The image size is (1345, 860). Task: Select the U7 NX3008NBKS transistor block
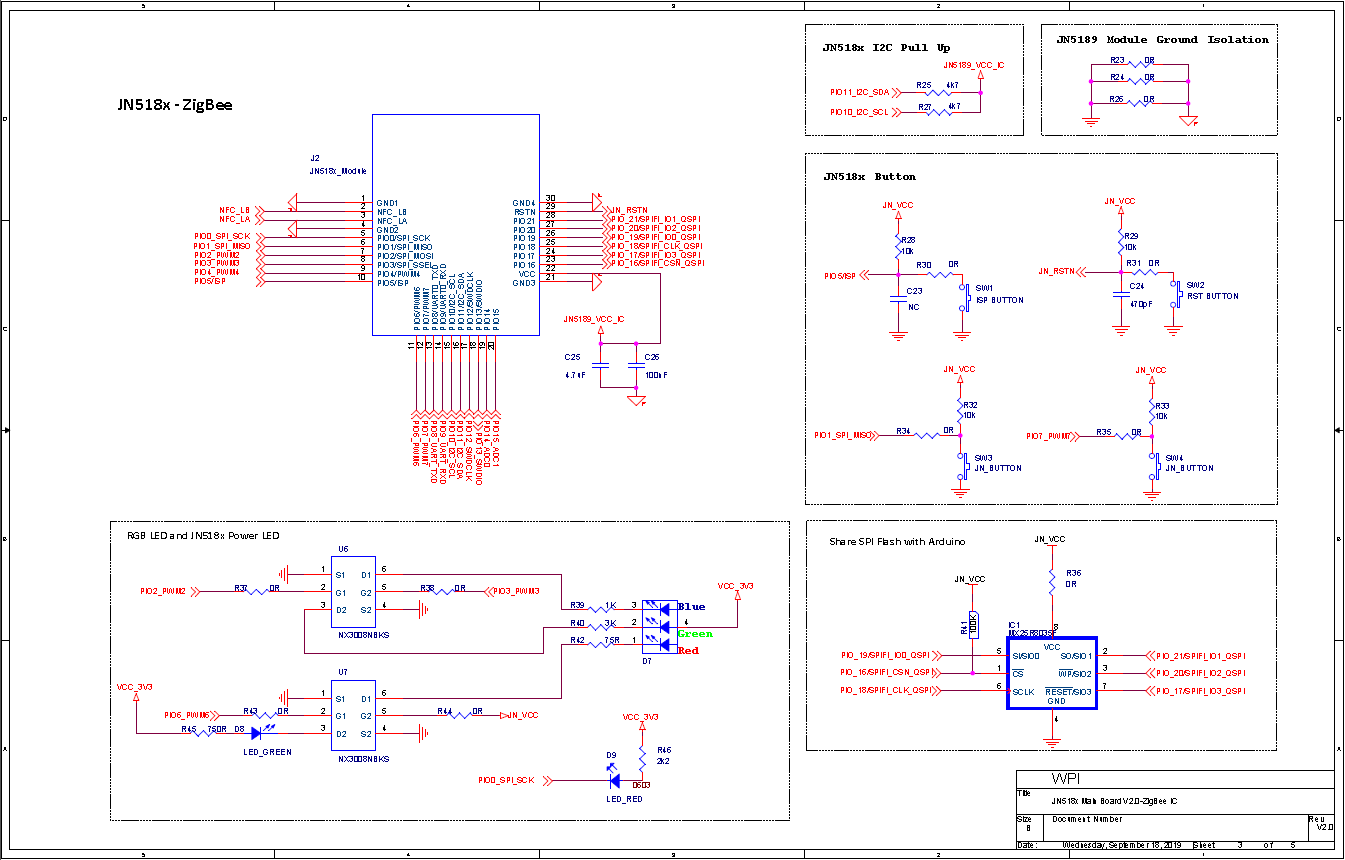click(x=354, y=716)
